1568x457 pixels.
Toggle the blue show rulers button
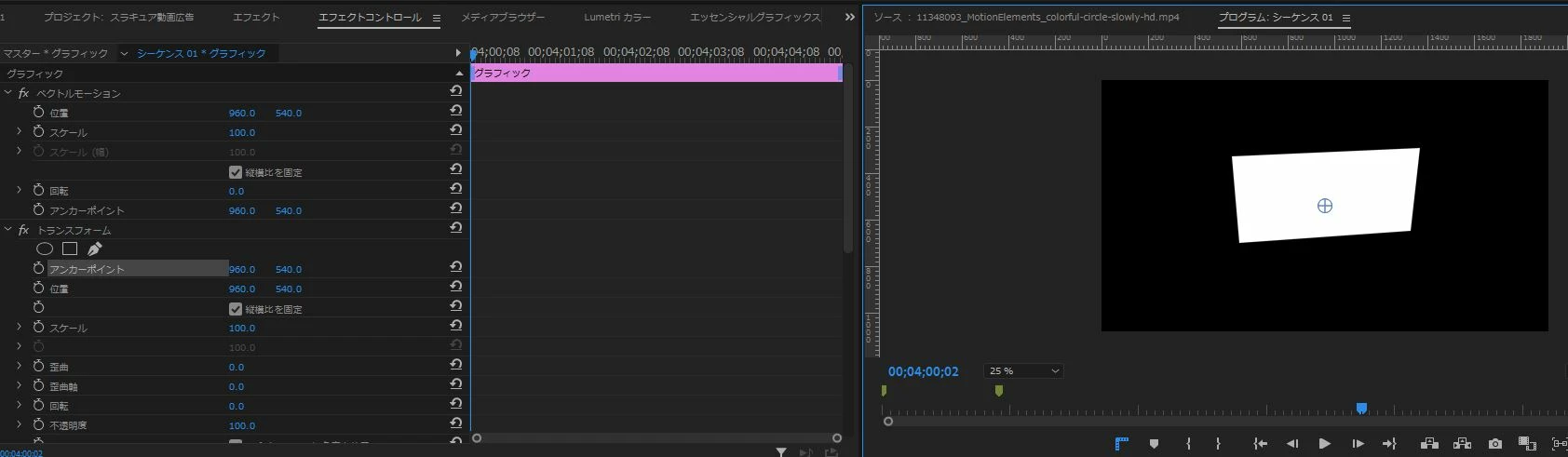[1121, 444]
